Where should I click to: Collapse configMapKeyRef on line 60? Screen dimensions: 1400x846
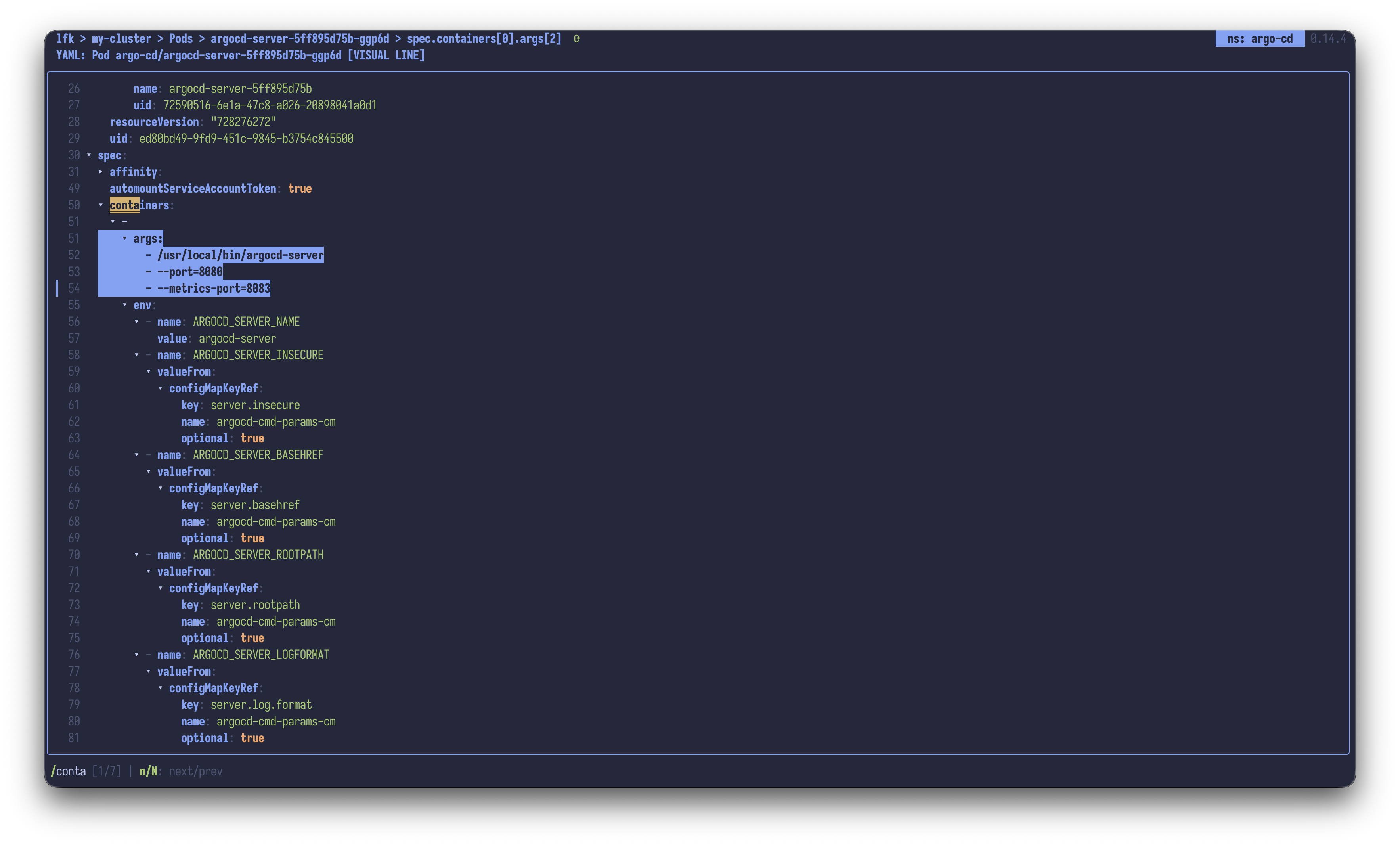point(161,388)
